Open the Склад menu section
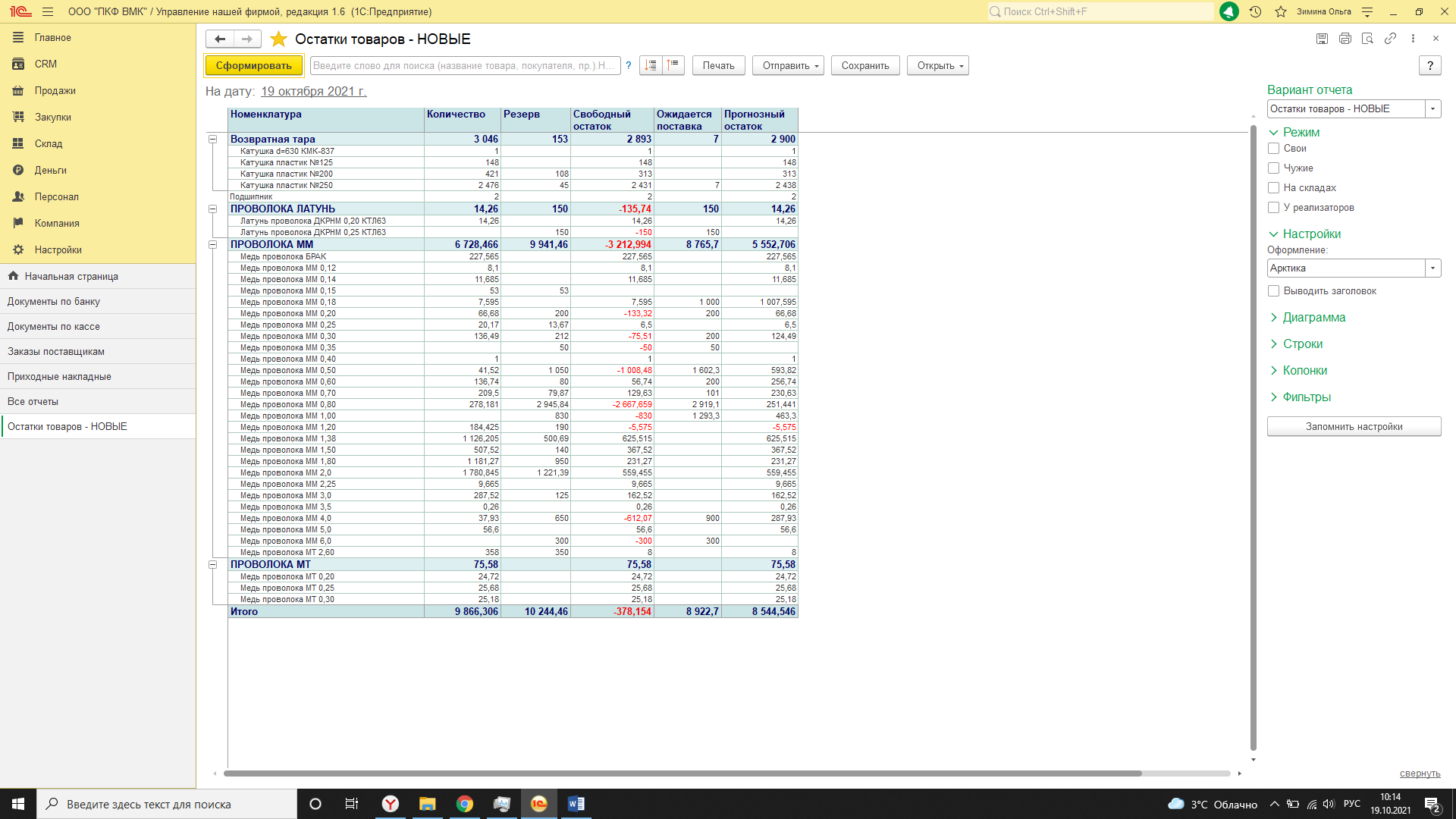The height and width of the screenshot is (819, 1456). point(49,143)
